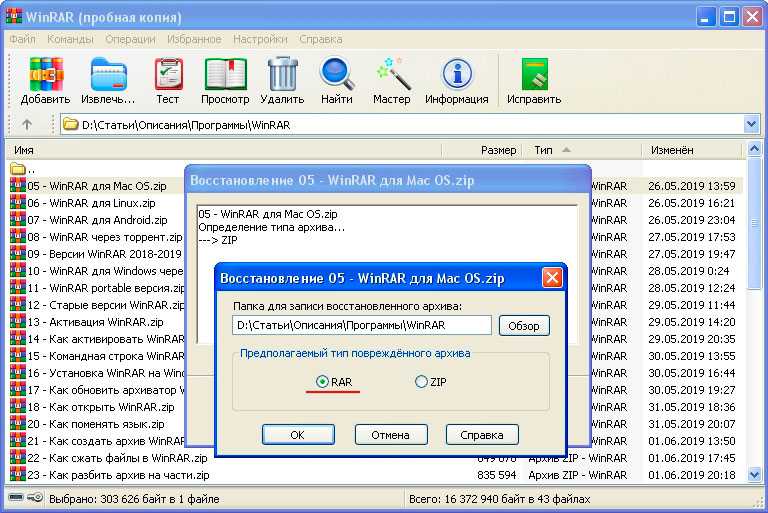Click the size value 835 594
Viewport: 768px width, 513px height.
pos(497,475)
